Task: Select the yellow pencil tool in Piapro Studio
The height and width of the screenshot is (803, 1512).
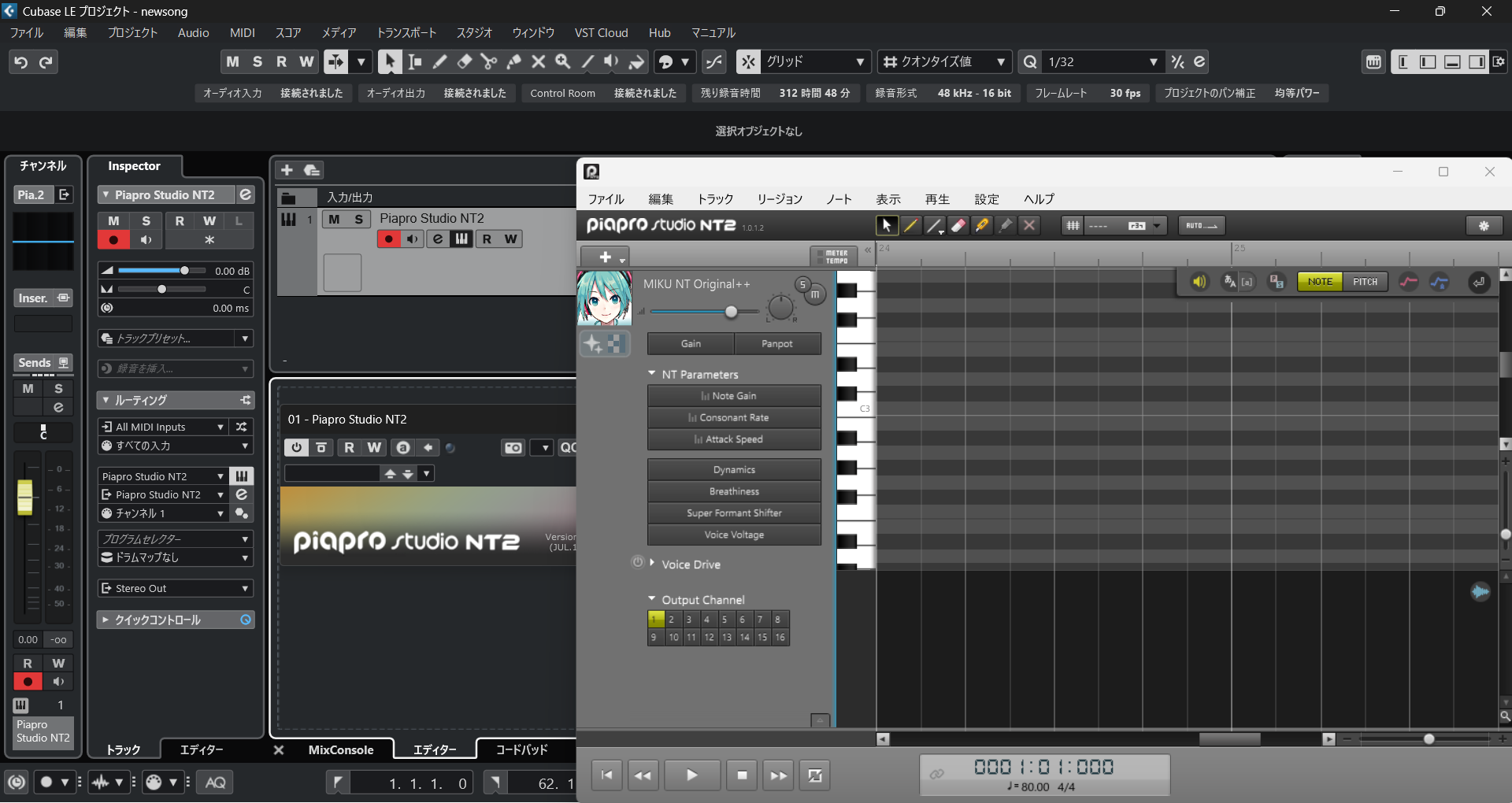Action: 910,226
